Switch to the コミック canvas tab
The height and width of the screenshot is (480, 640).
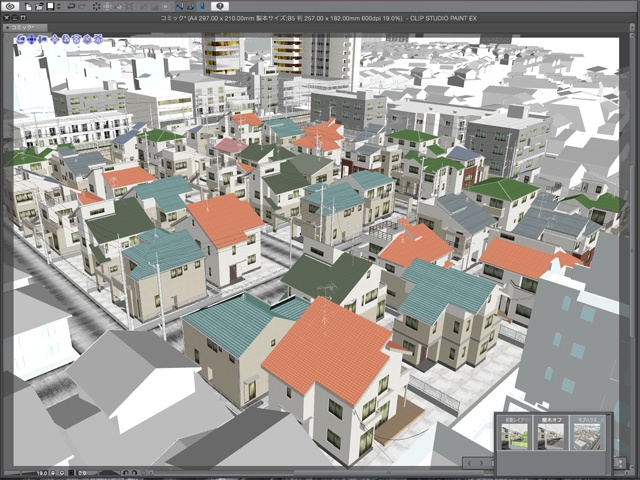pyautogui.click(x=24, y=28)
